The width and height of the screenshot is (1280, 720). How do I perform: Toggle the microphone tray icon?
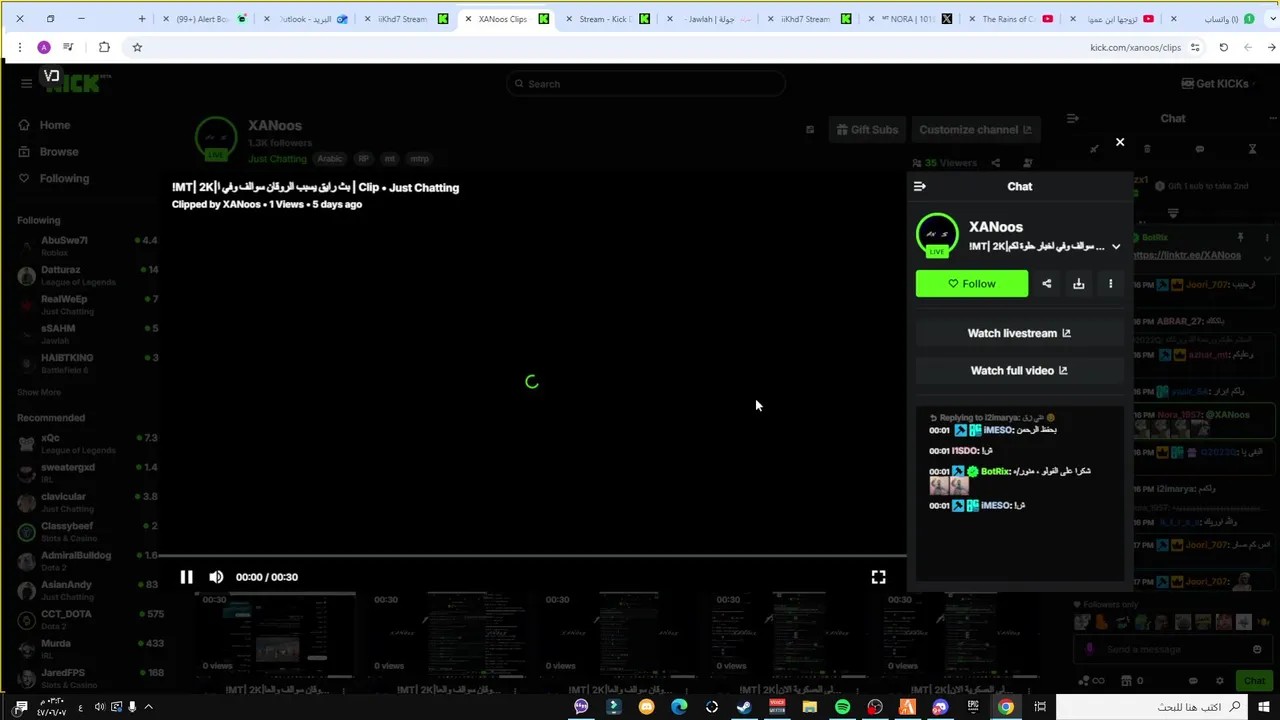(x=132, y=707)
